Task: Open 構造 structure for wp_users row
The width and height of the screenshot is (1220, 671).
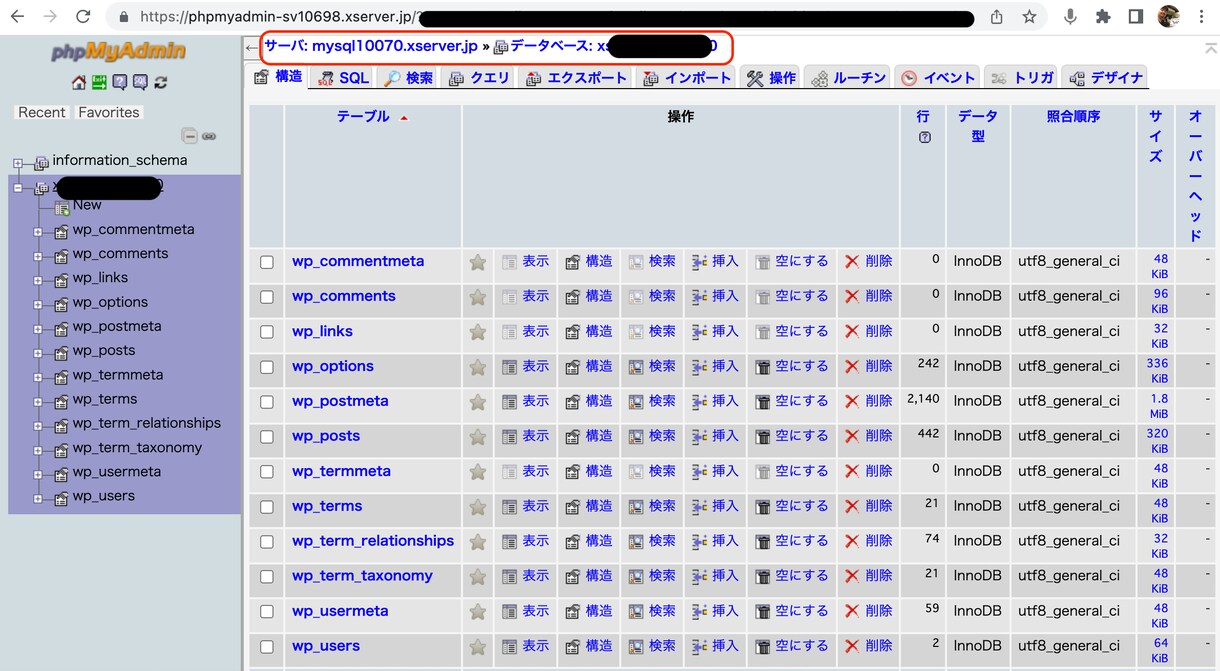Action: click(588, 647)
